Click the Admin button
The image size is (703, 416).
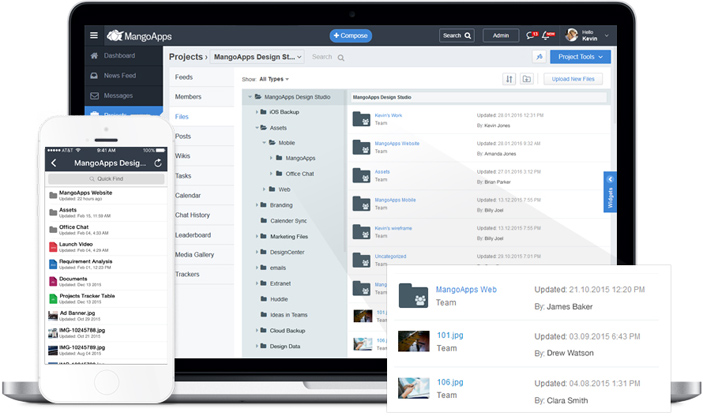click(501, 35)
